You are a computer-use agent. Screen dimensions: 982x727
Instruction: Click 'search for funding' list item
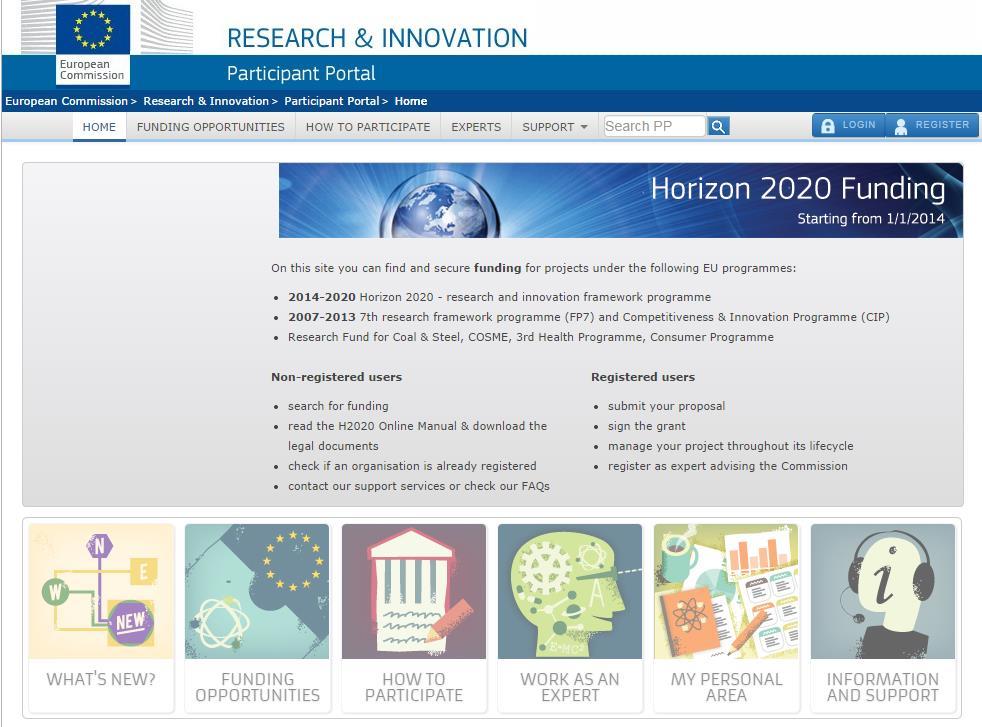coord(338,406)
